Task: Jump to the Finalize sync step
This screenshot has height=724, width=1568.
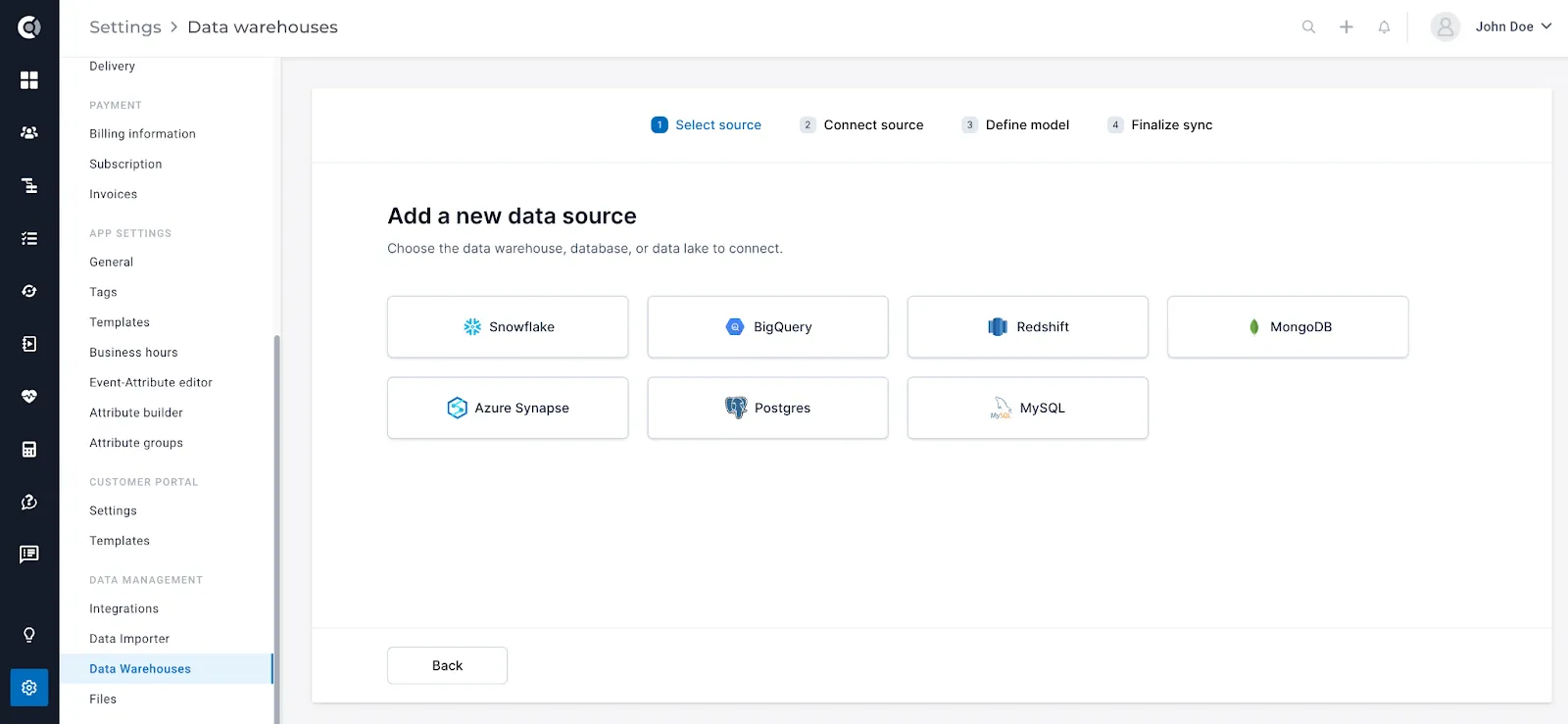Action: pos(1159,124)
